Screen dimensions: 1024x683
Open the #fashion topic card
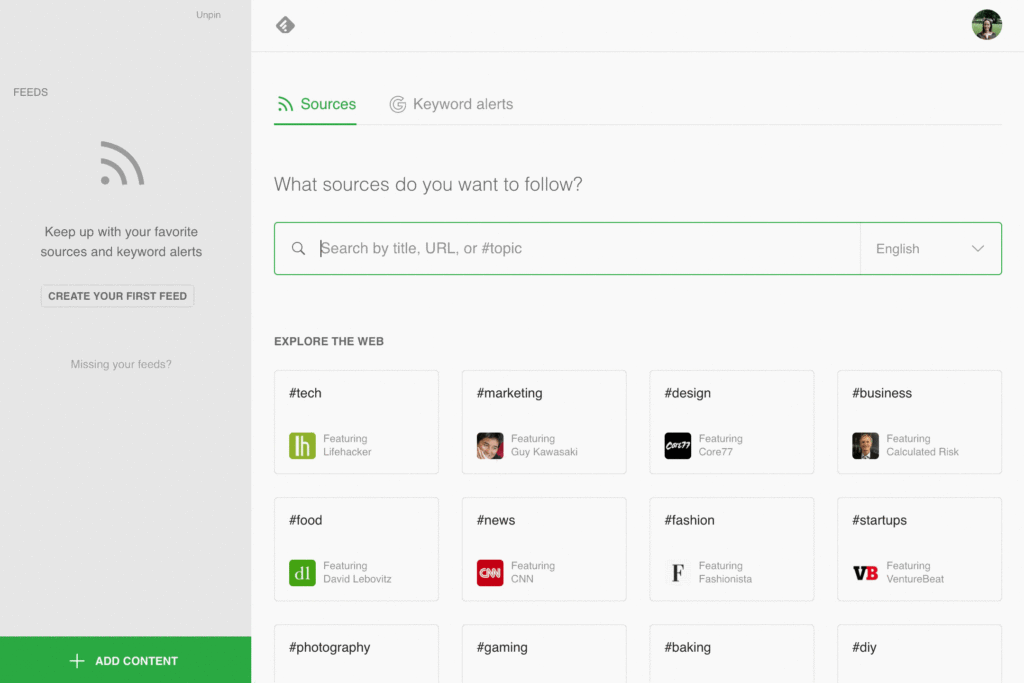732,549
